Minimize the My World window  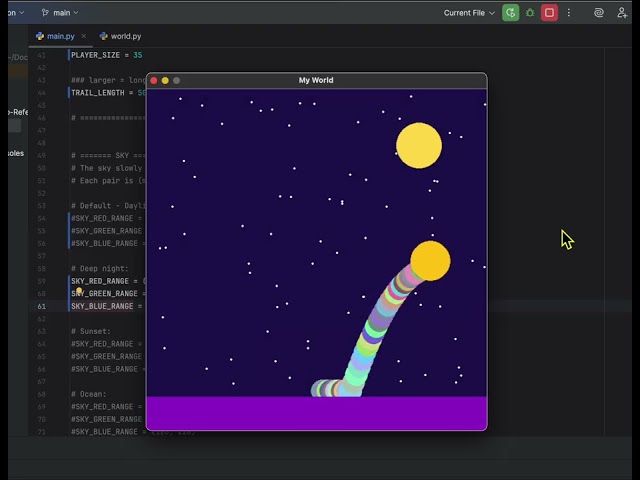[x=165, y=80]
